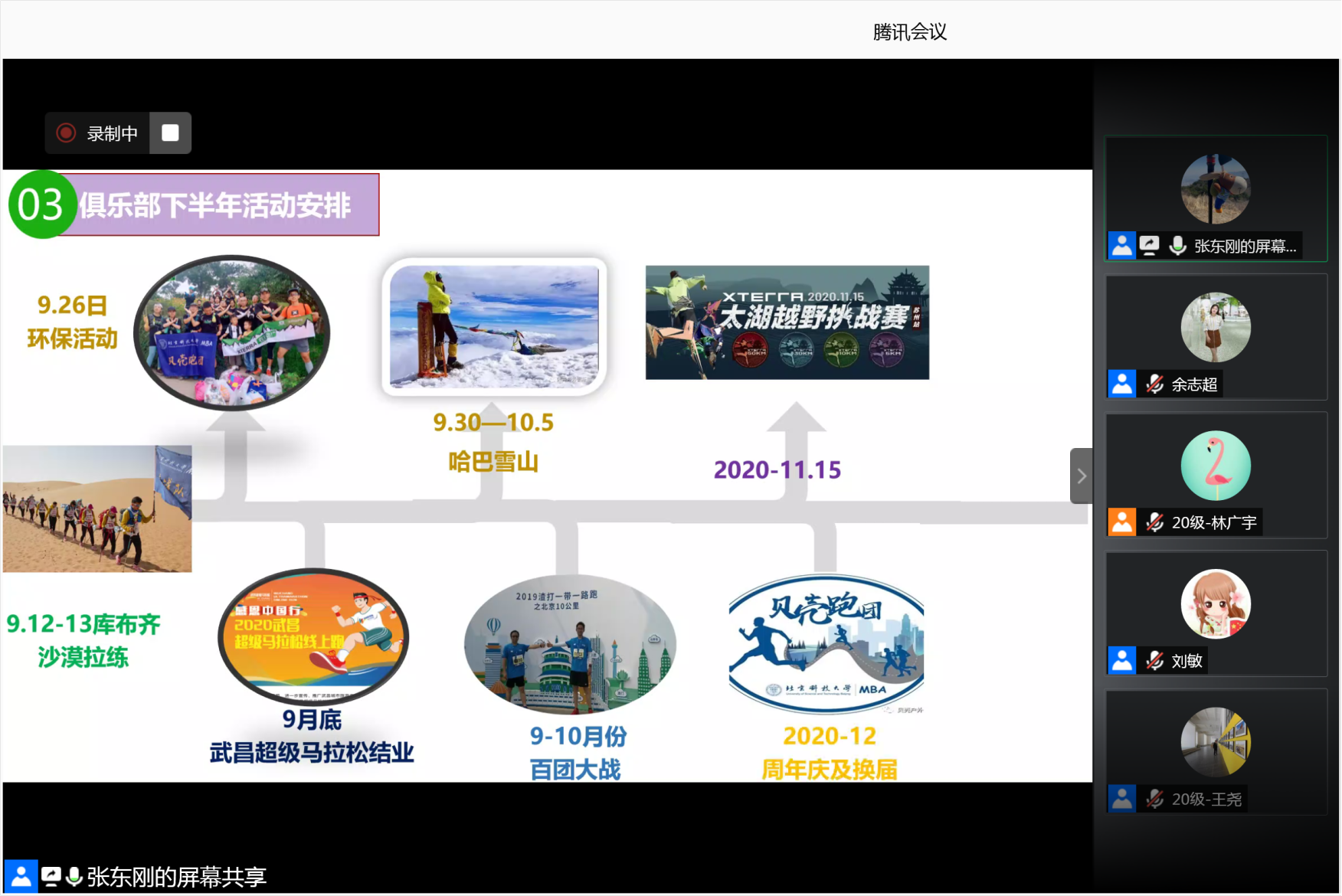Click the muted mic icon next to 20级-林广宇
The height and width of the screenshot is (896, 1342).
tap(1154, 522)
